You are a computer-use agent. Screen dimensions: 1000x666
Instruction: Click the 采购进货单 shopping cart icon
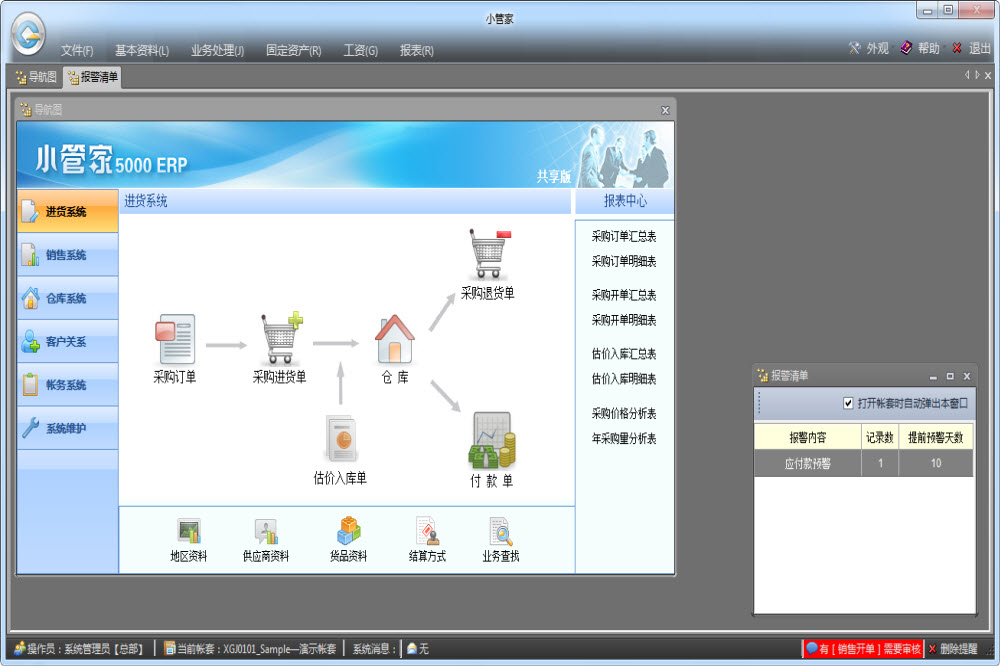pos(280,340)
